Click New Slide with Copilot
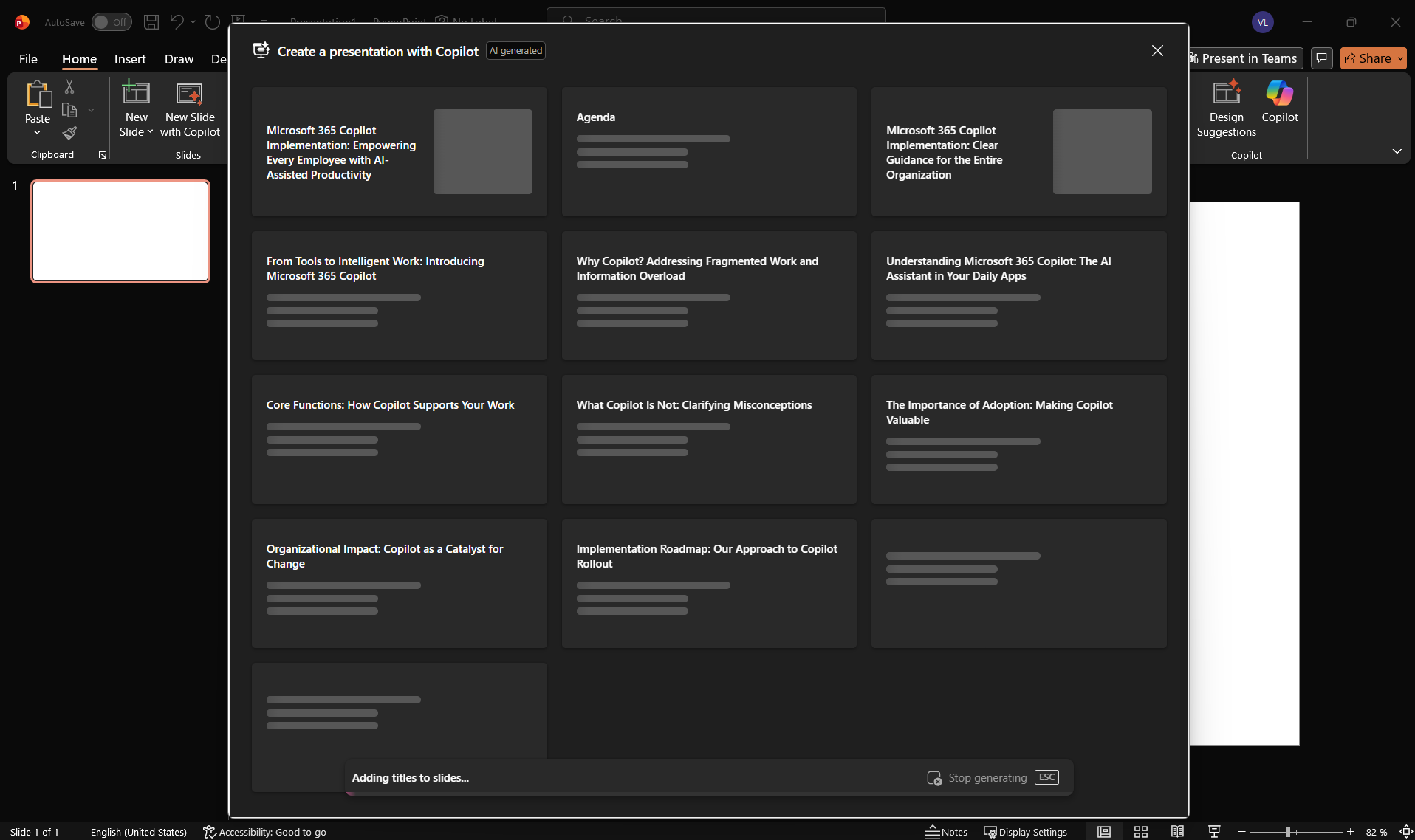This screenshot has height=840, width=1415. tap(190, 109)
